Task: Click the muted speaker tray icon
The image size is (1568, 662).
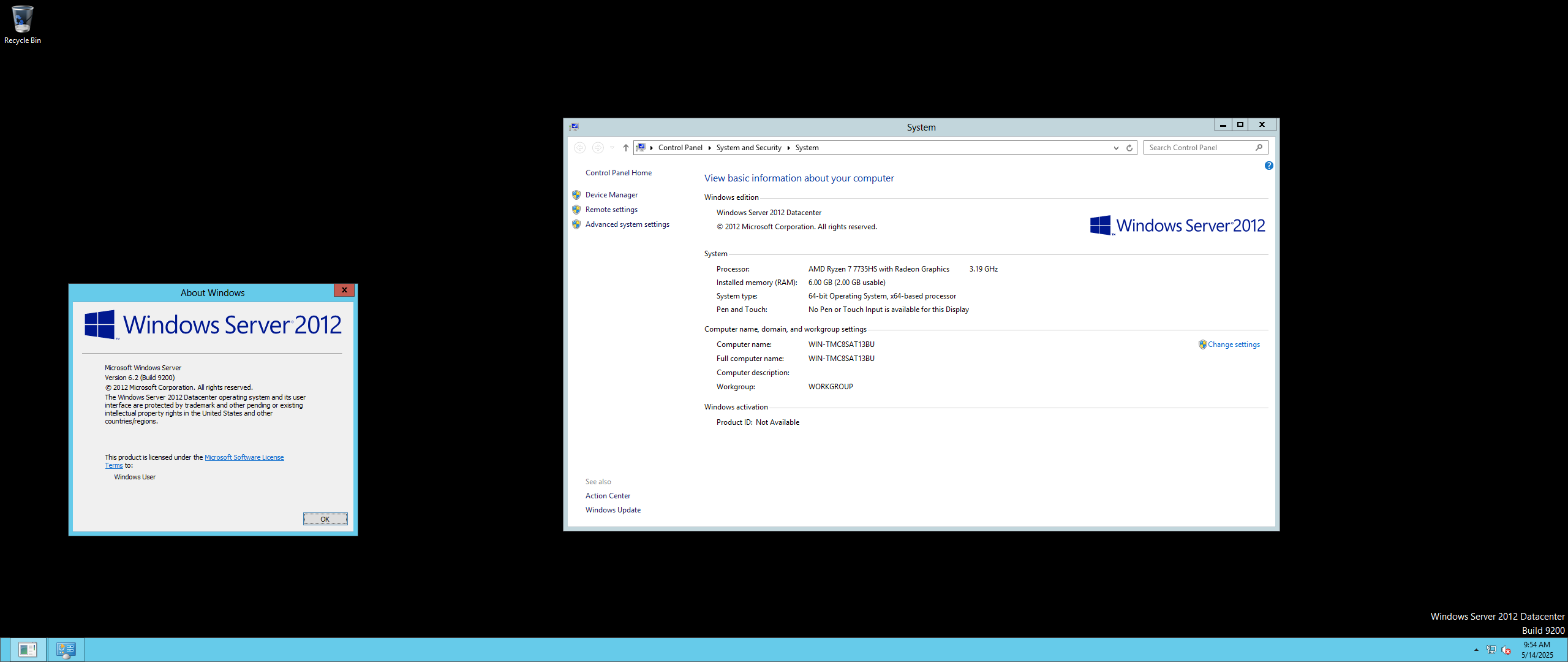Action: (1506, 650)
